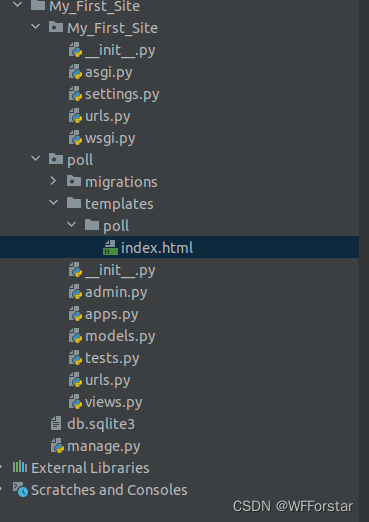The height and width of the screenshot is (522, 369).
Task: Select the asgi.py file
Action: [x=109, y=72]
